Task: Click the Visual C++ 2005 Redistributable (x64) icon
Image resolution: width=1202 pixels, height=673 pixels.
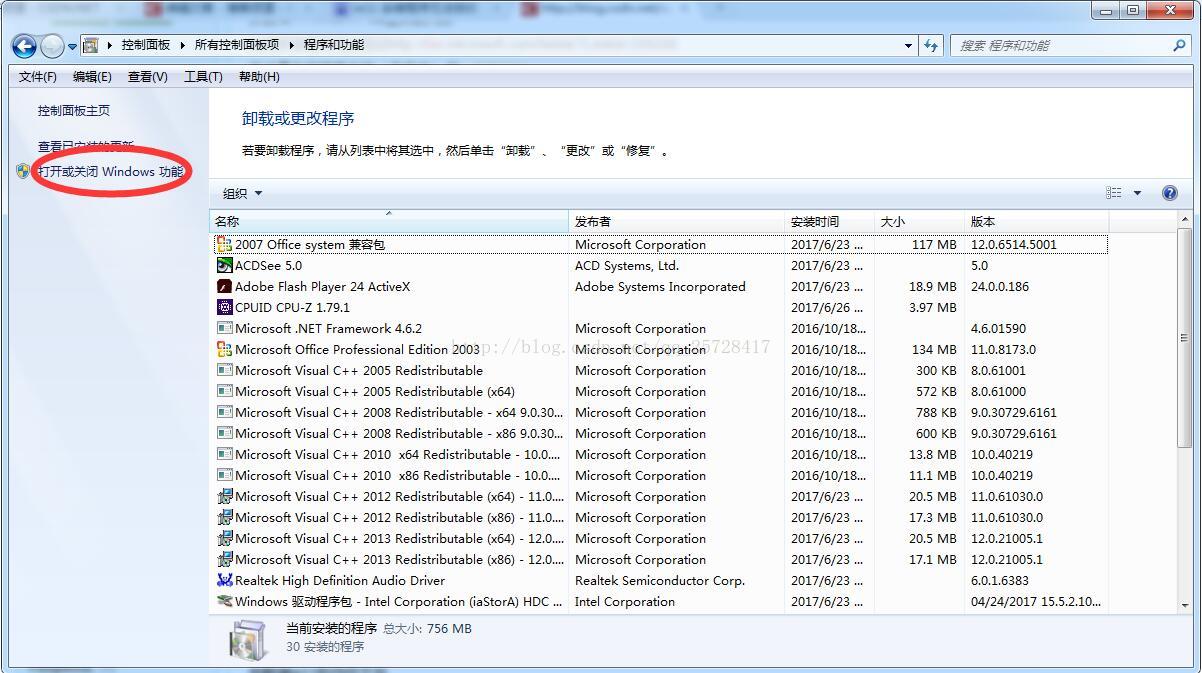Action: (225, 391)
